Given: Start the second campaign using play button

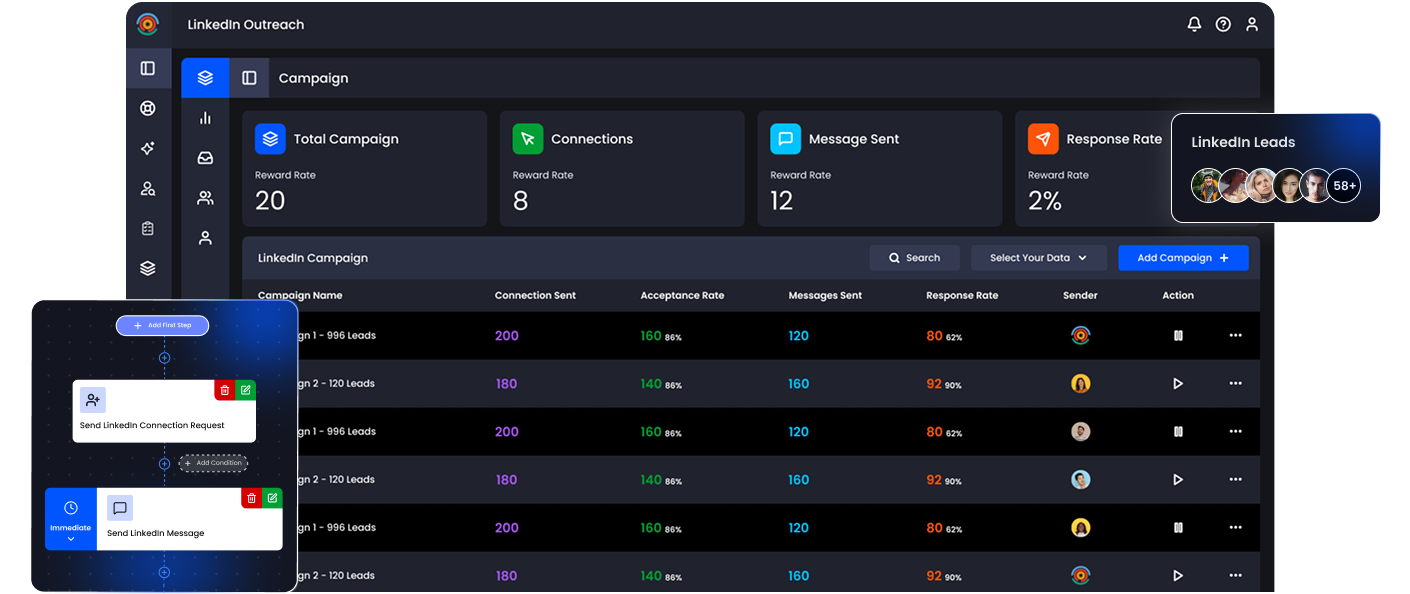Looking at the screenshot, I should [x=1178, y=384].
